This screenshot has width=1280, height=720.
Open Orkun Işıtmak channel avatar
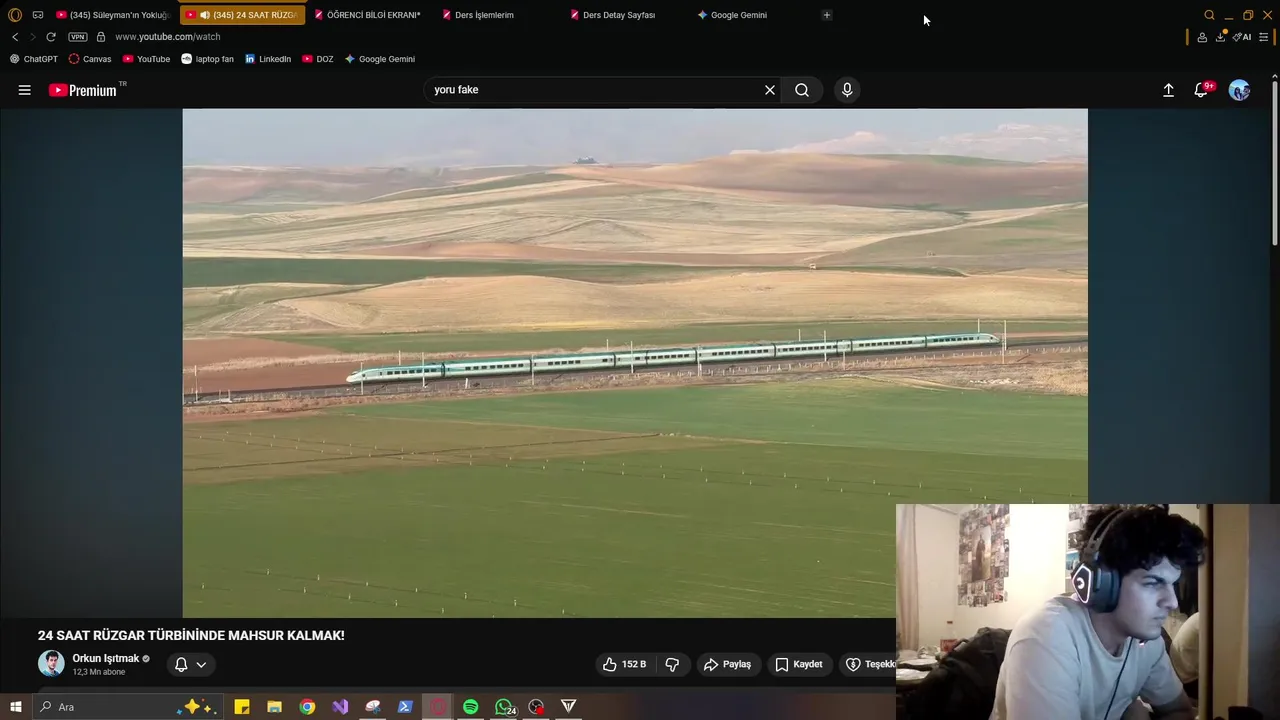coord(51,663)
